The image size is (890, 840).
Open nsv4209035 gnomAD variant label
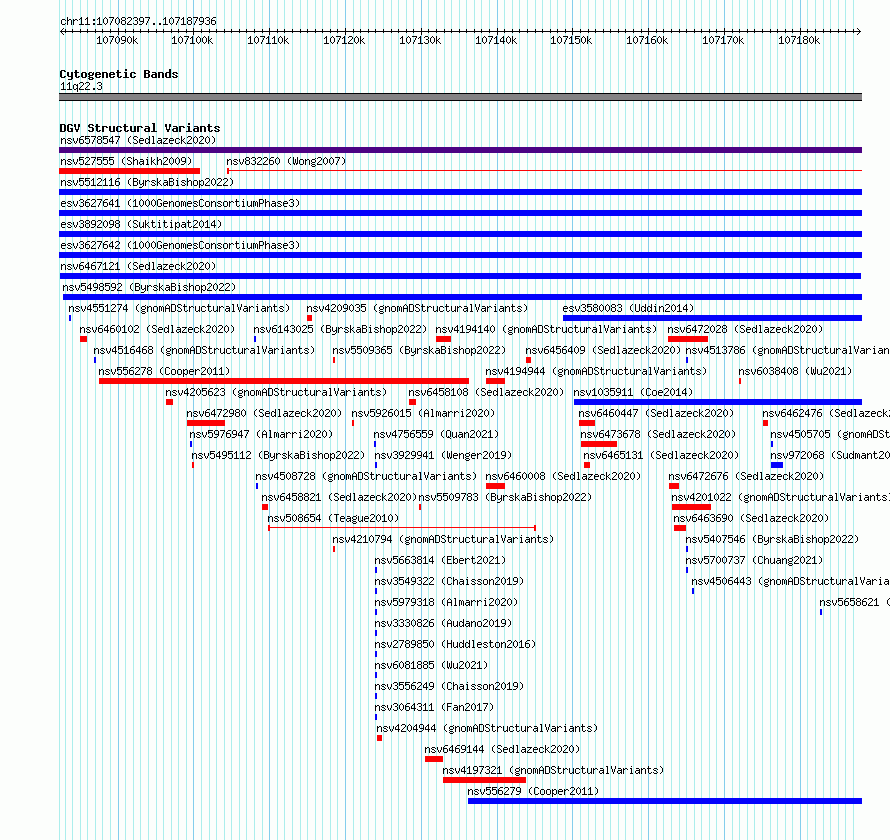[x=417, y=308]
